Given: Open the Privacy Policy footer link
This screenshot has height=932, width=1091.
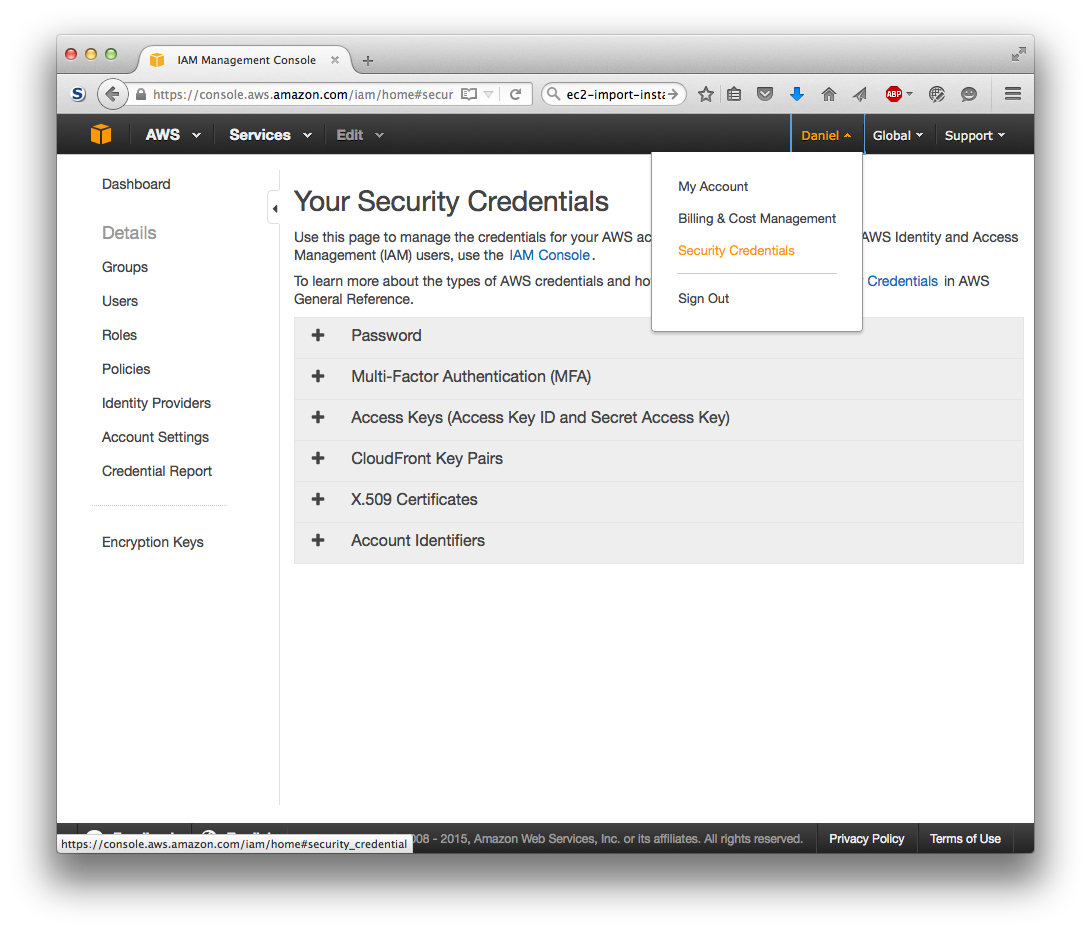Looking at the screenshot, I should [866, 839].
